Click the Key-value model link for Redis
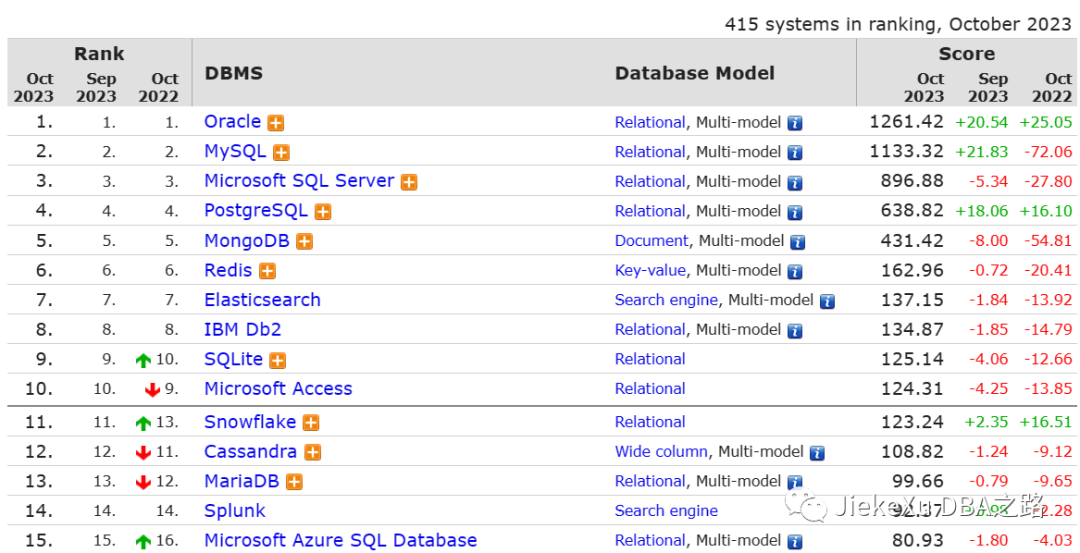 click(x=650, y=271)
